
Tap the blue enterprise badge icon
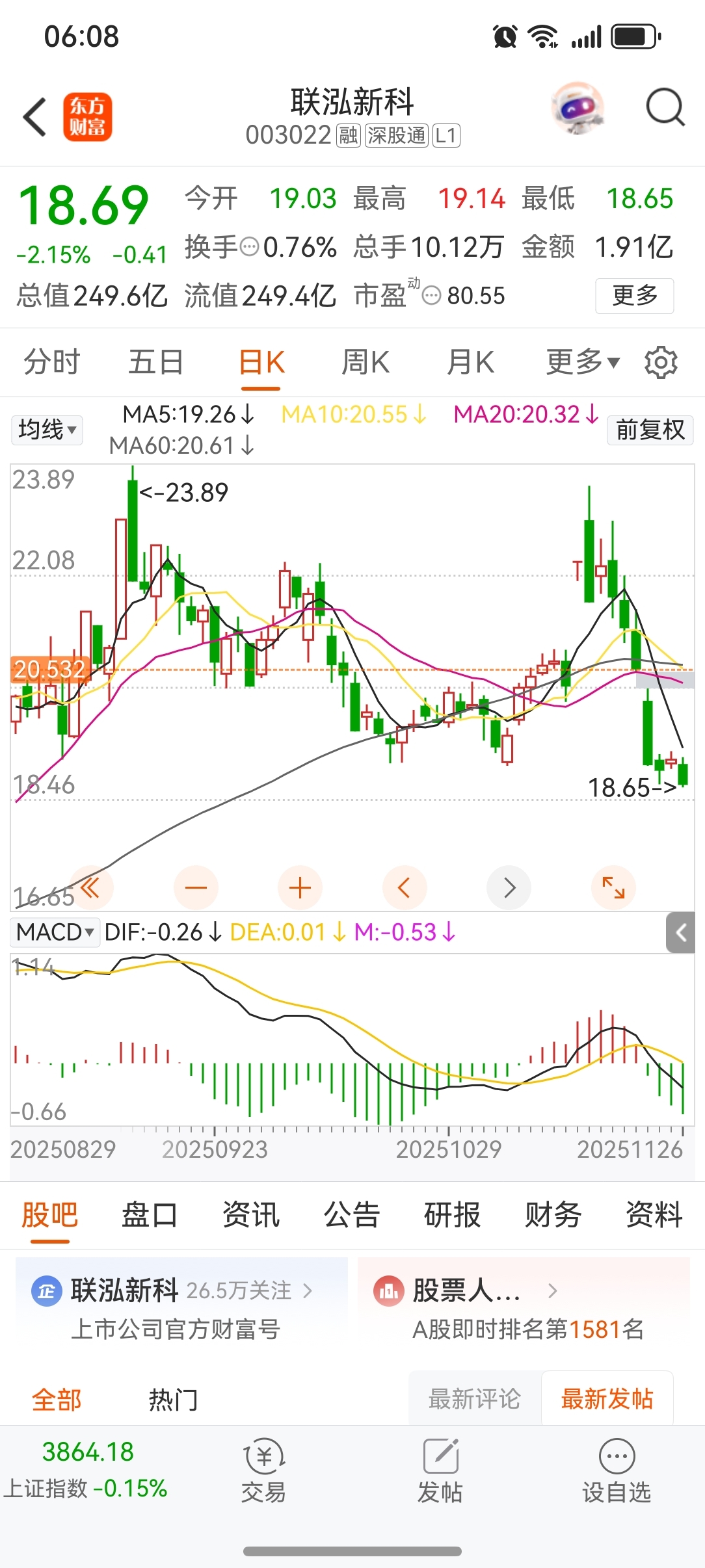(46, 1290)
